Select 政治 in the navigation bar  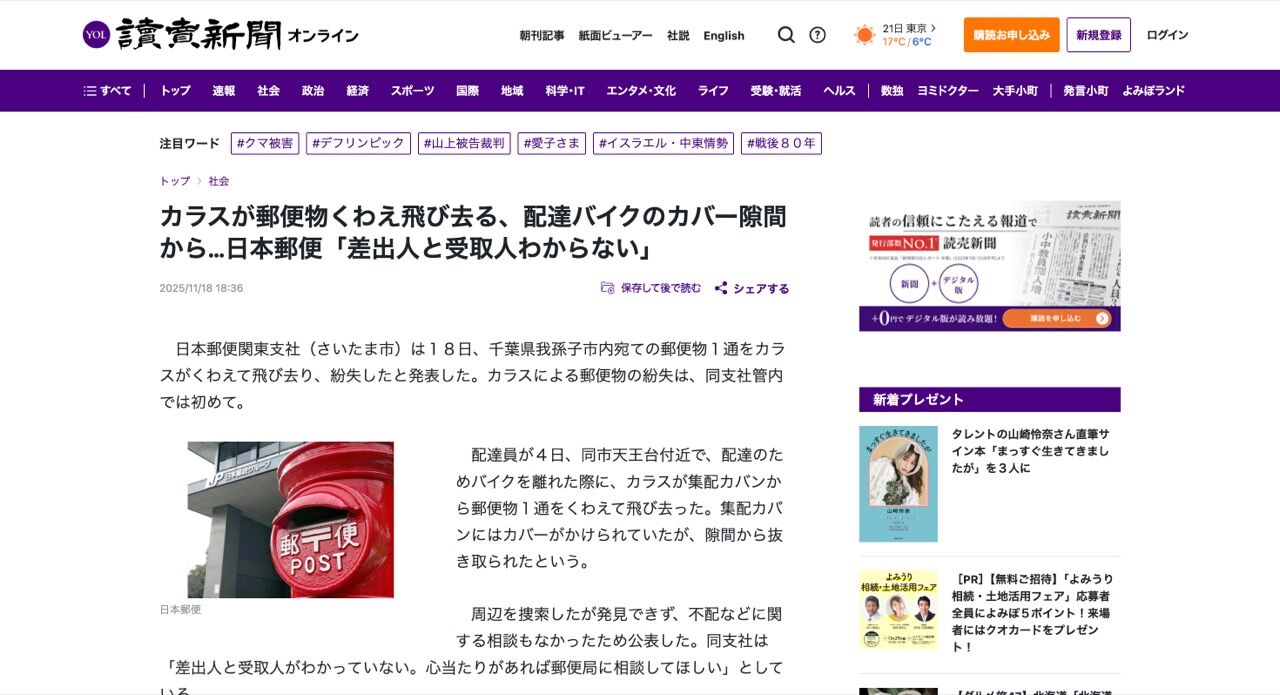(313, 91)
